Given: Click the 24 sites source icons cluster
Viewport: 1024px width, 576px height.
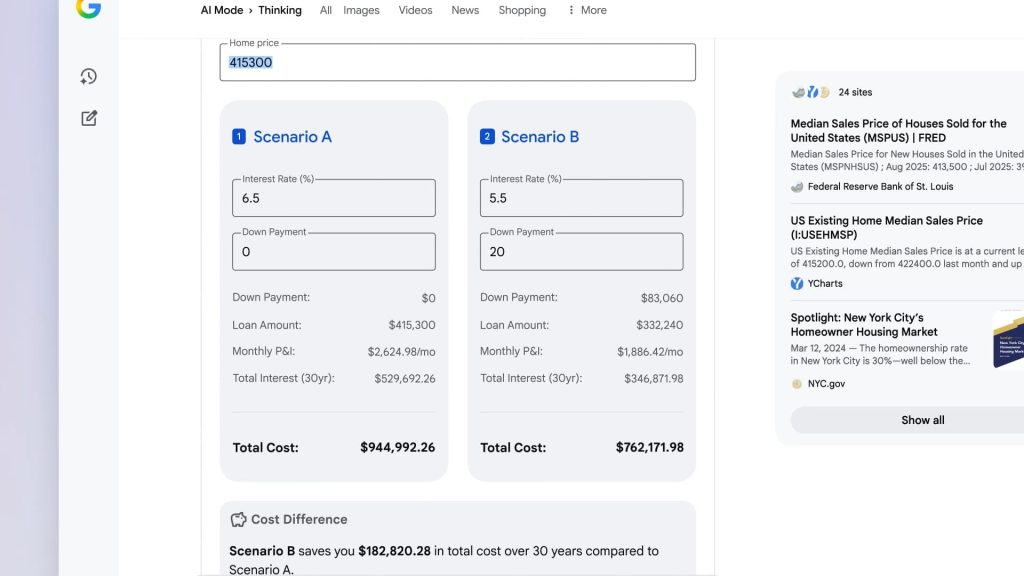Looking at the screenshot, I should point(811,92).
